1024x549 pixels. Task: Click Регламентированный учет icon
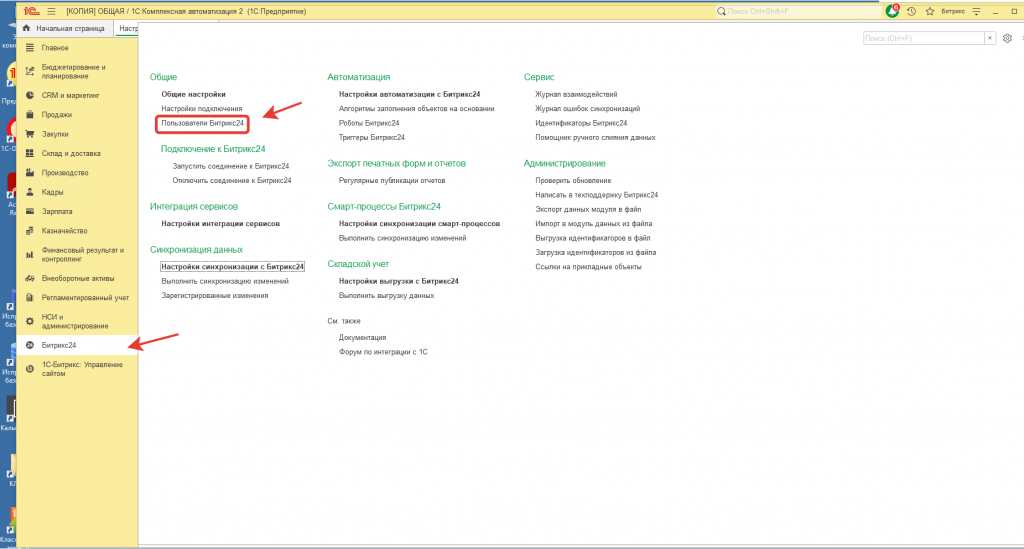click(29, 298)
